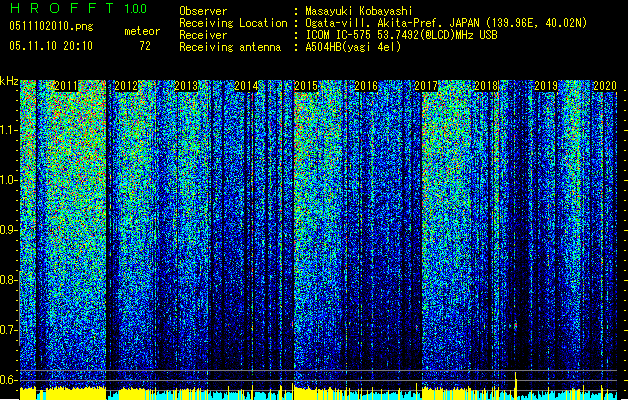
Task: Click the 2011 time marker
Action: [66, 86]
